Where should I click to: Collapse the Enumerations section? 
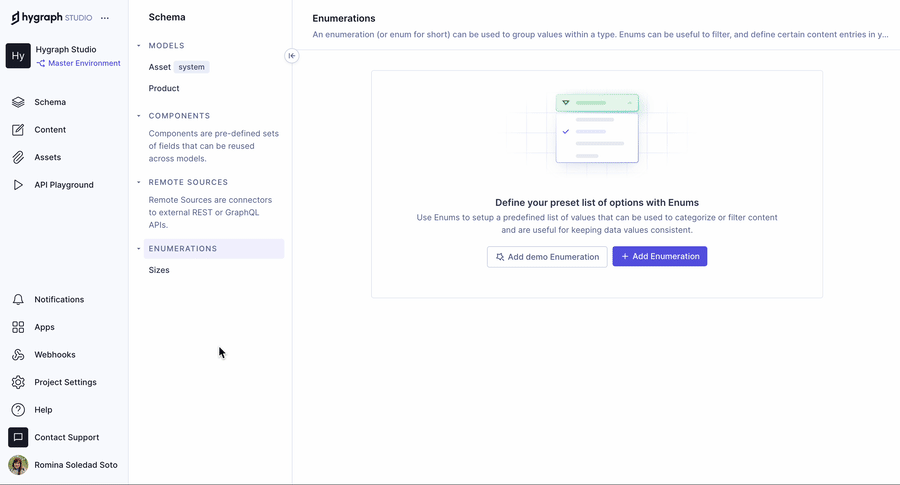click(x=139, y=249)
